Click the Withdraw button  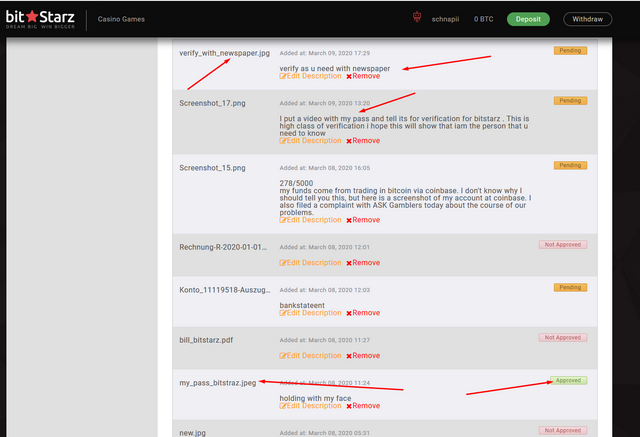tap(587, 19)
